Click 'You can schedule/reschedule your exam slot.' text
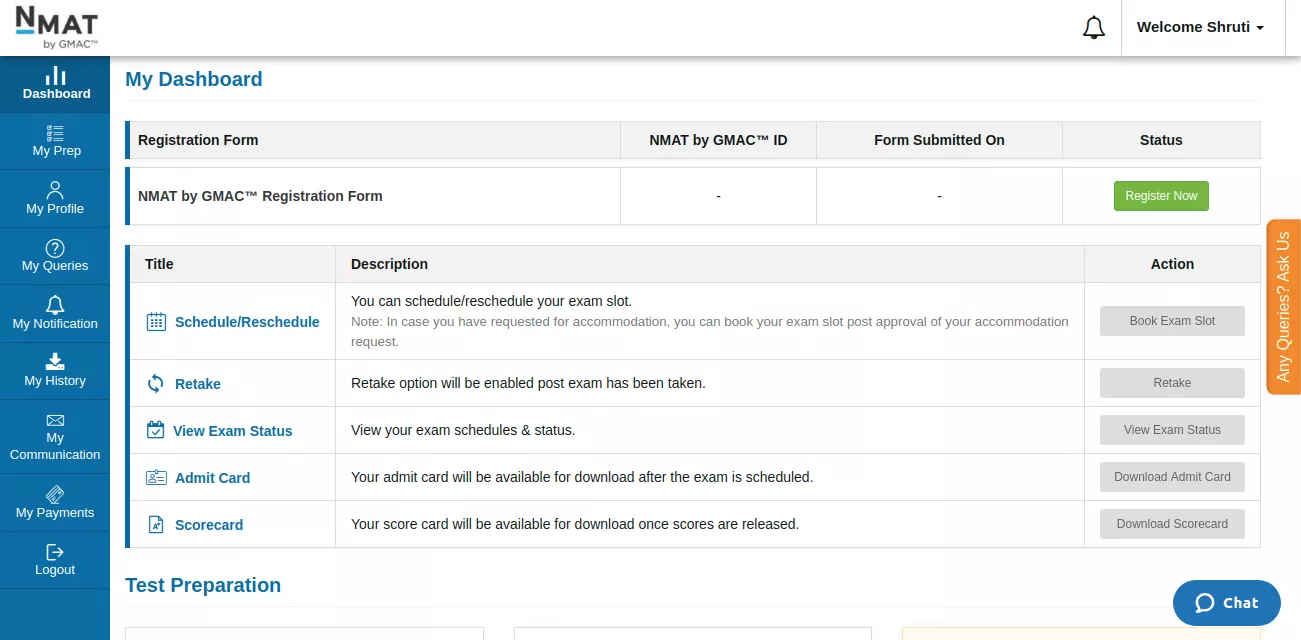 click(491, 301)
